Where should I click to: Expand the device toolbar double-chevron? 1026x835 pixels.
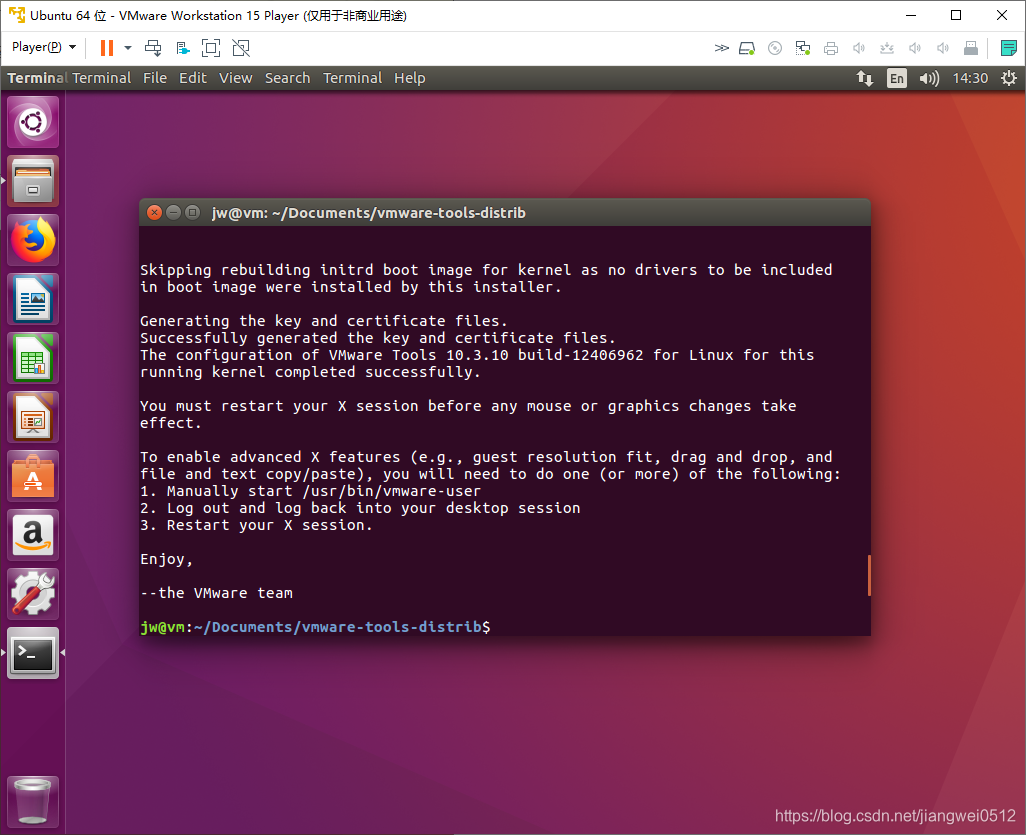[721, 48]
